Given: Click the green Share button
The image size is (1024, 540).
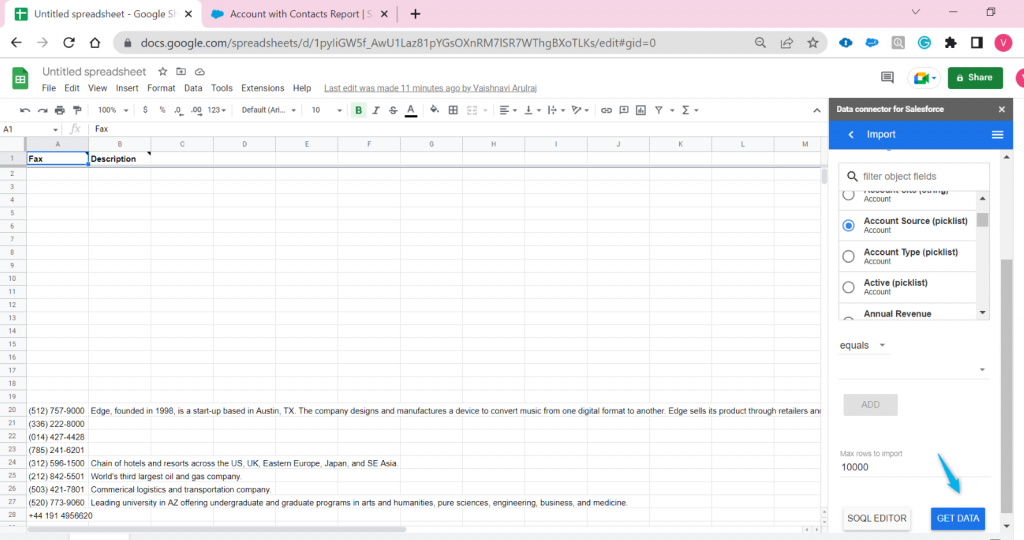Looking at the screenshot, I should 975,78.
